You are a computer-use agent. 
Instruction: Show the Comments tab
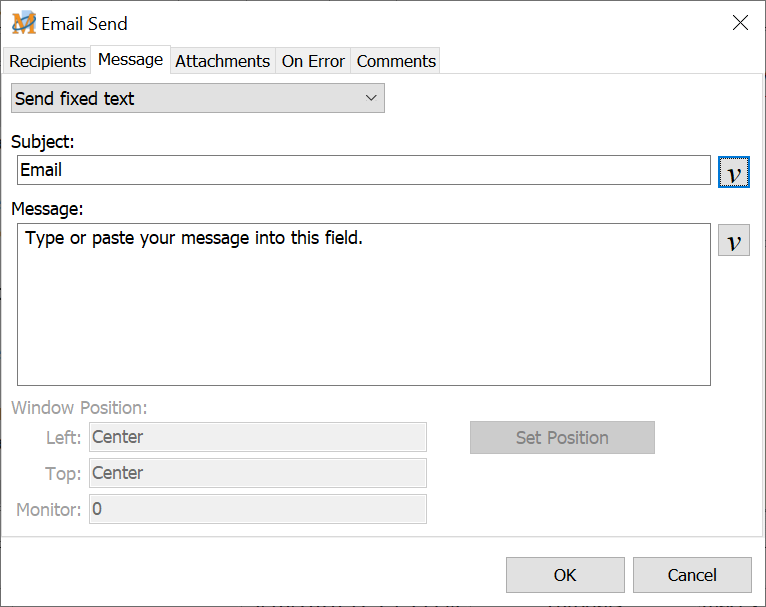[396, 61]
